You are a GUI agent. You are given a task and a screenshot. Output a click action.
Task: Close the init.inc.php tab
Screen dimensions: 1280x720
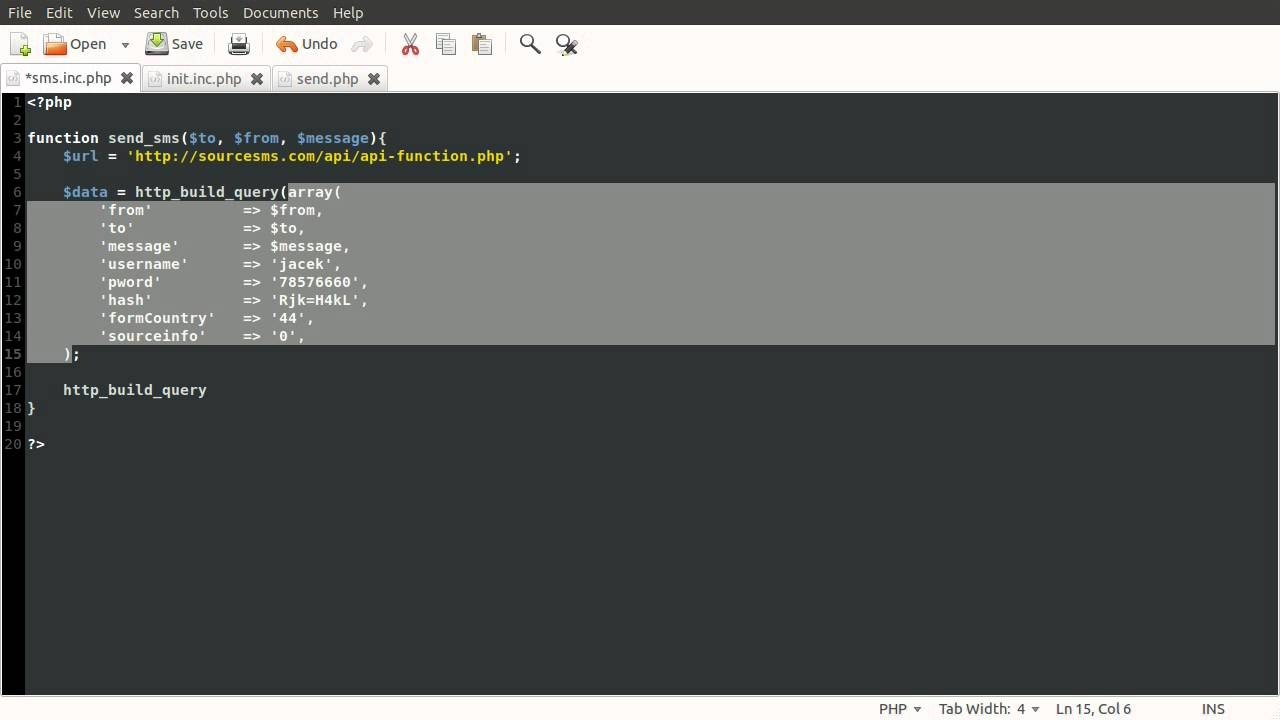[257, 78]
